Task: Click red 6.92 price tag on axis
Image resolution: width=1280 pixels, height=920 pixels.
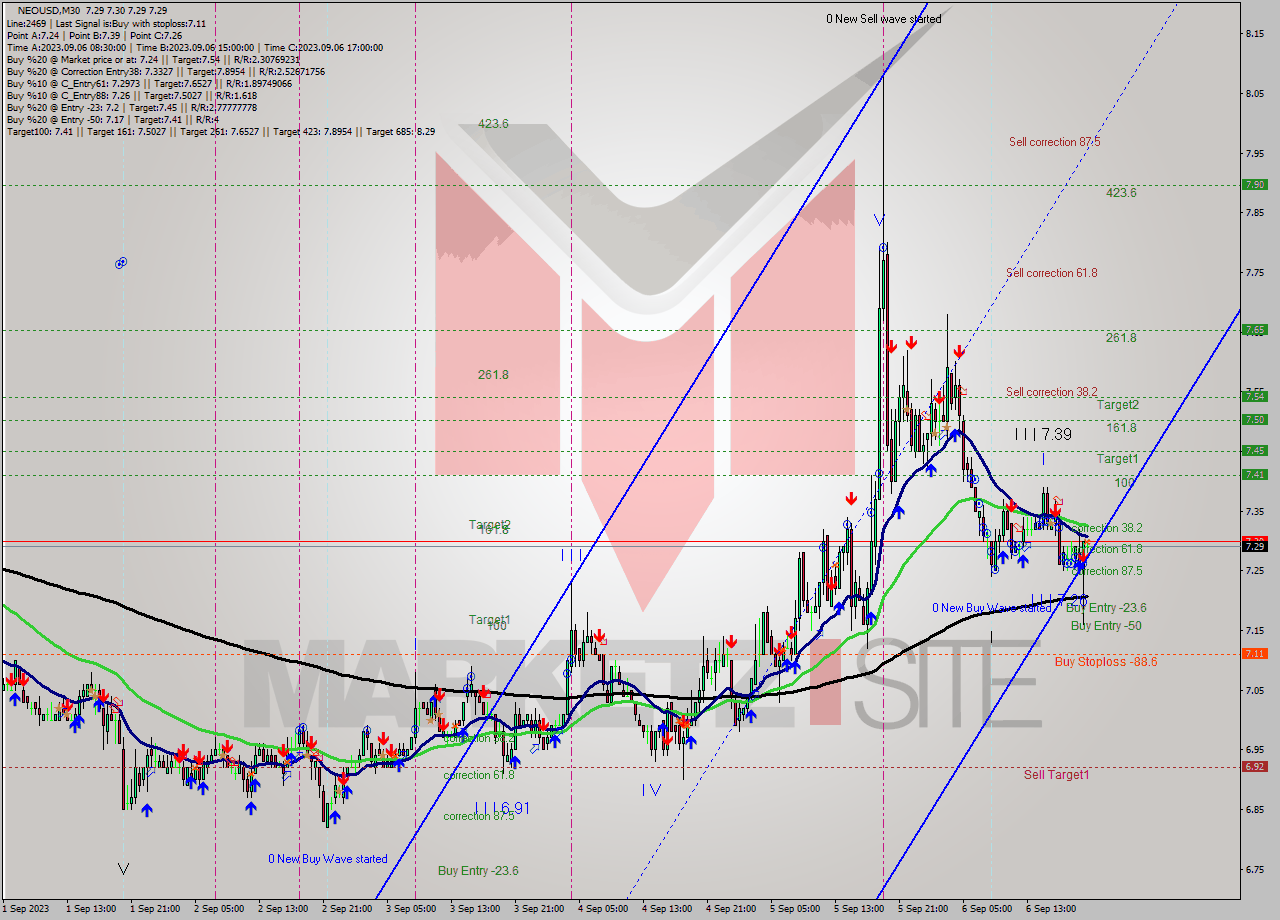Action: click(x=1255, y=767)
